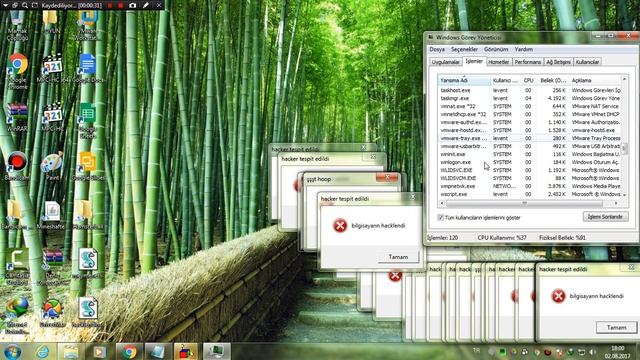Select the wininit.exe process row
This screenshot has width=640, height=360.
529,154
